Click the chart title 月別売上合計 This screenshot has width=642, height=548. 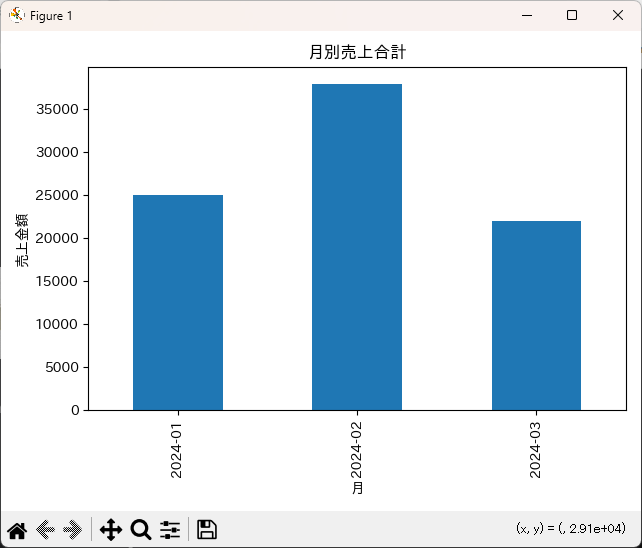357,53
